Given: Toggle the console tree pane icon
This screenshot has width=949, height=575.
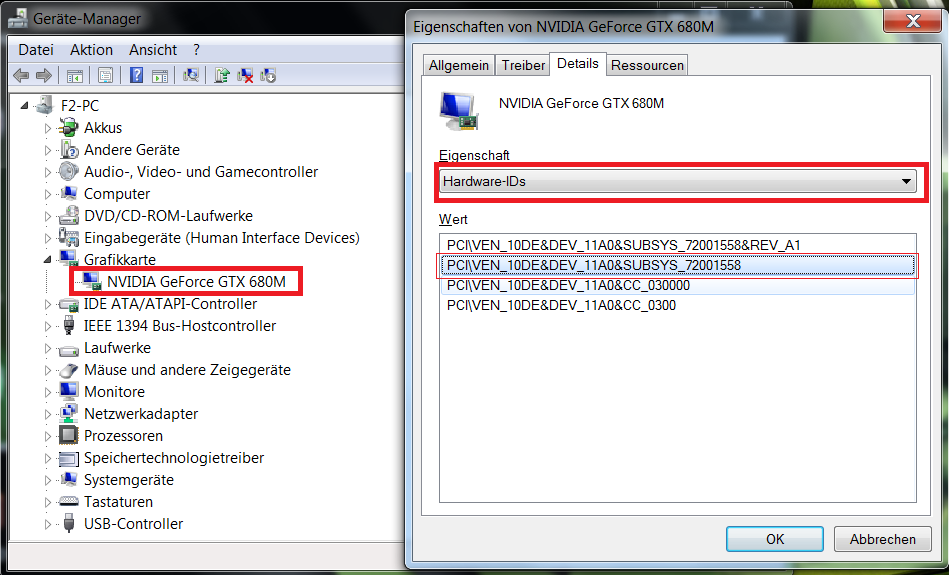Looking at the screenshot, I should [74, 76].
